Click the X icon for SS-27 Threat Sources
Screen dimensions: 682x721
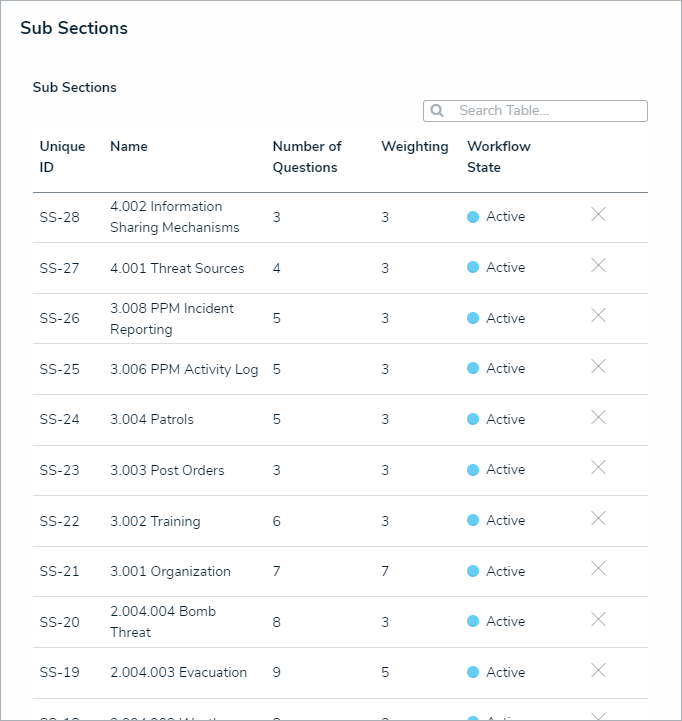(598, 265)
